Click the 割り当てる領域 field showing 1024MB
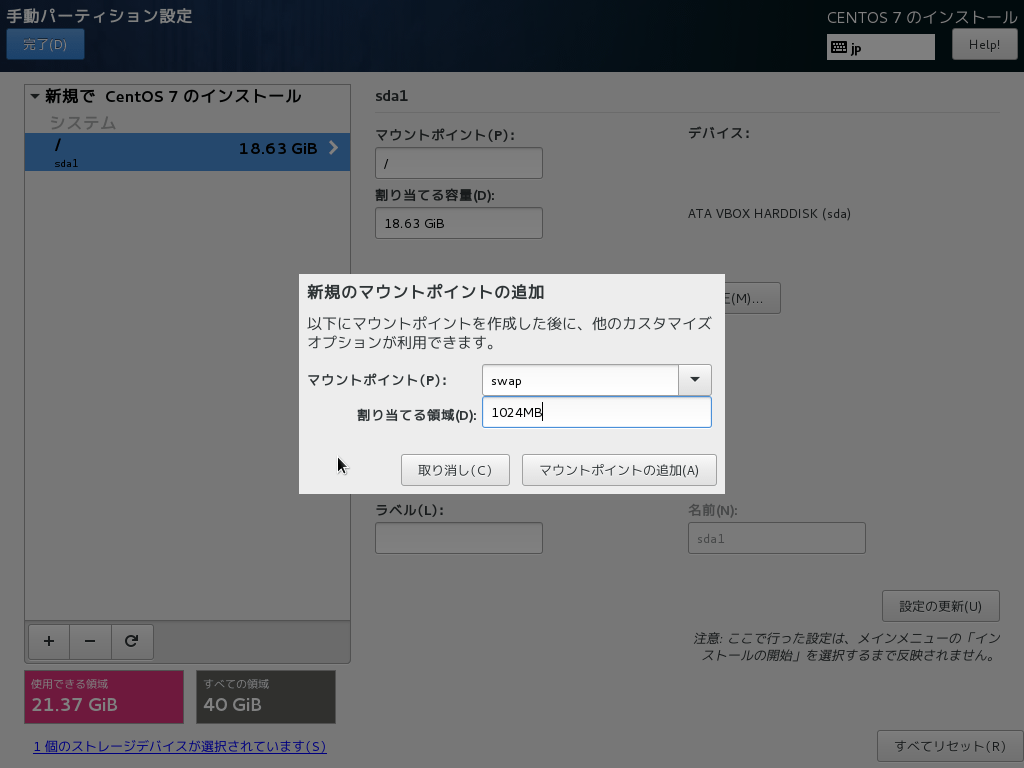 596,411
